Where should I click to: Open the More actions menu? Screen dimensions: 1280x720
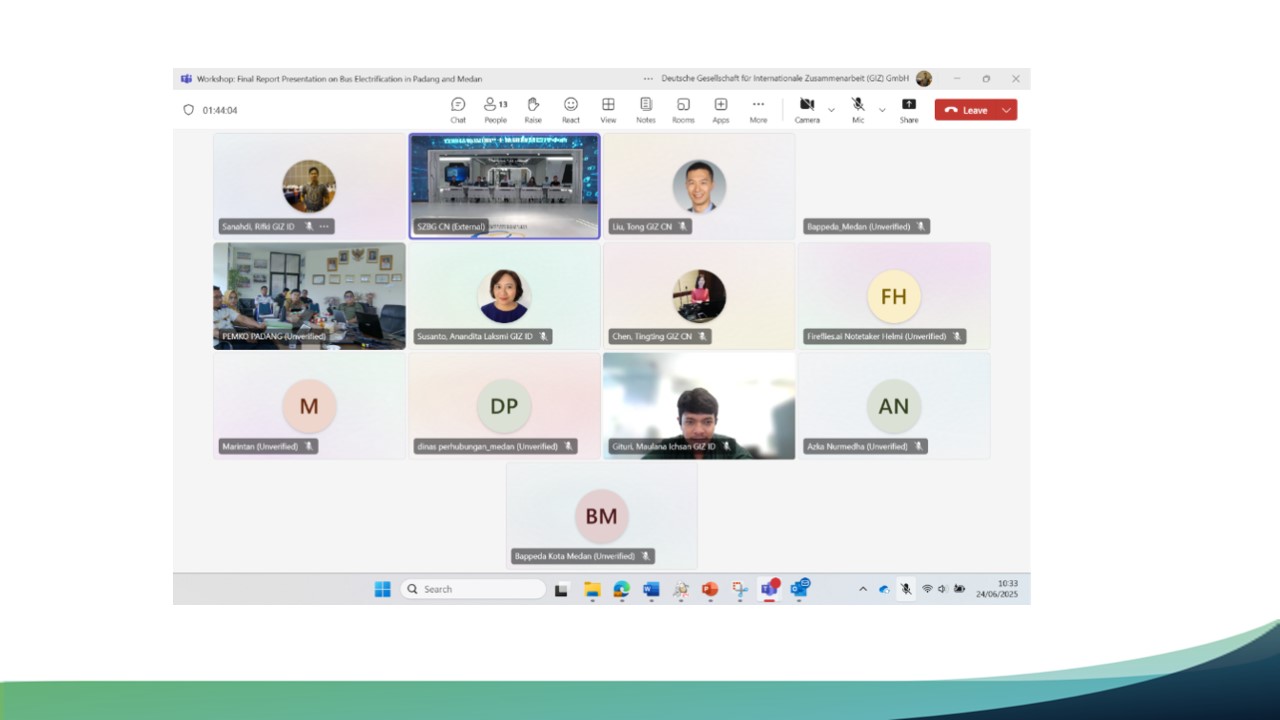(x=758, y=110)
